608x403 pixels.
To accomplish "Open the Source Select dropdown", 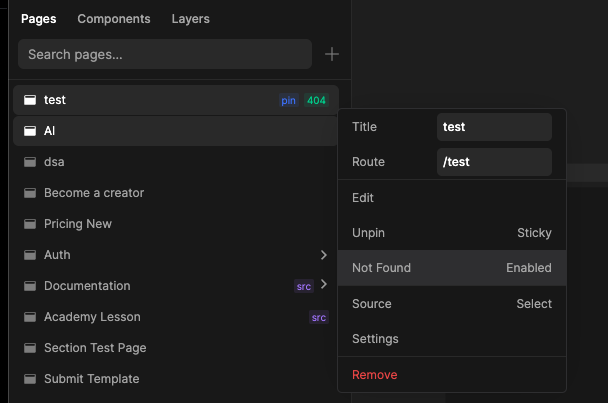I will point(452,304).
